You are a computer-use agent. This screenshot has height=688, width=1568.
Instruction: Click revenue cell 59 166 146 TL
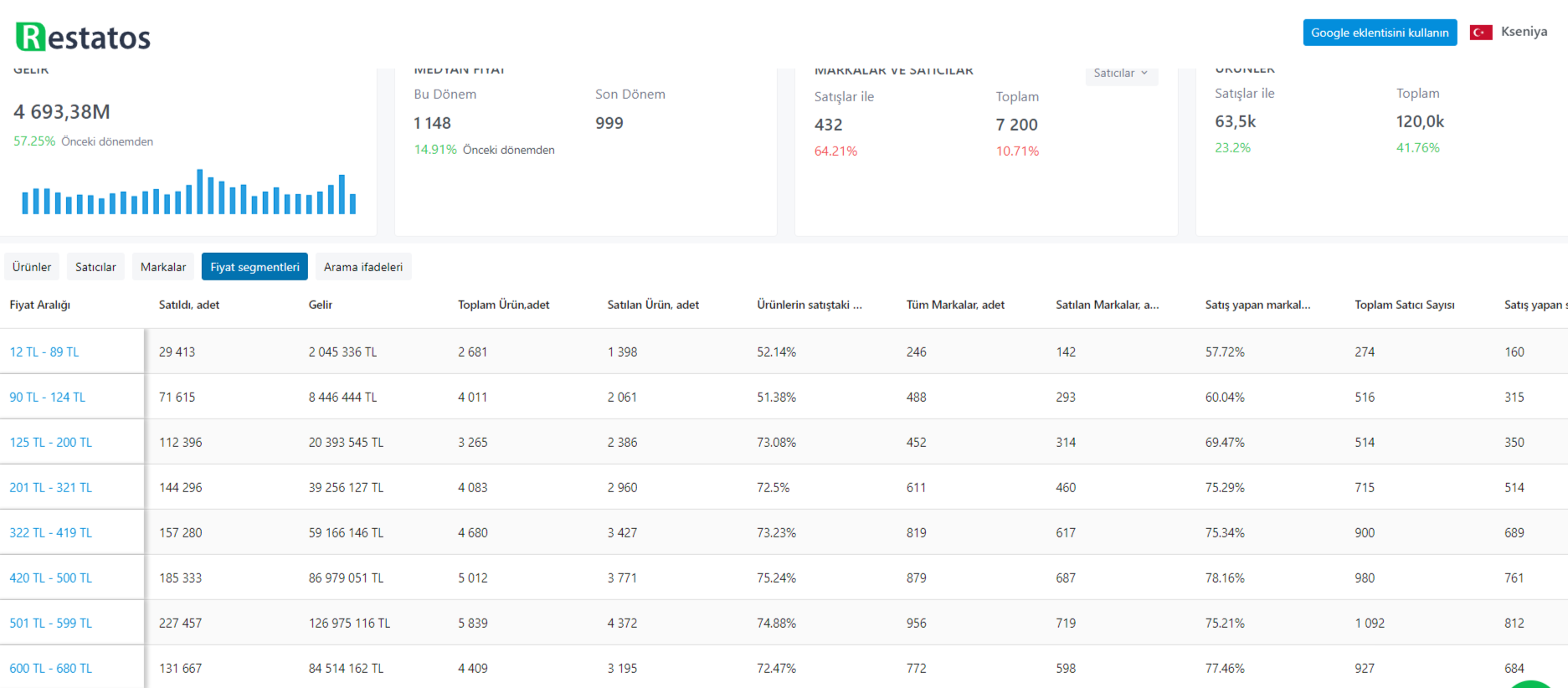tap(346, 533)
